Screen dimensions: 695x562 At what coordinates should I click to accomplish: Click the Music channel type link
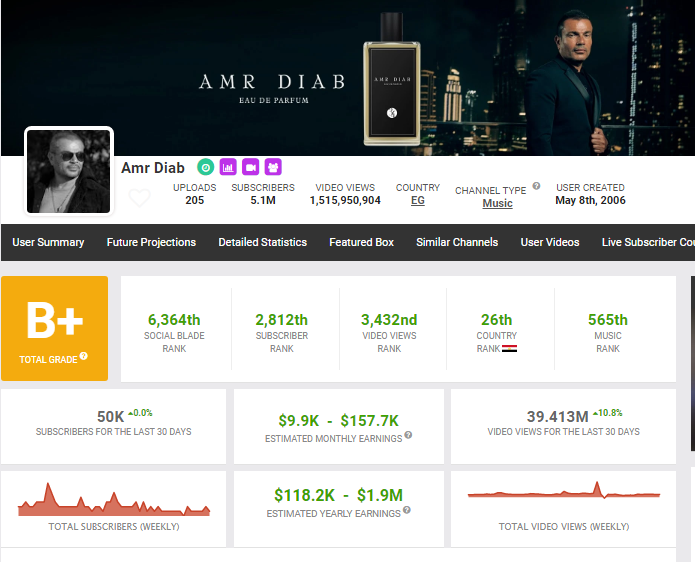click(497, 203)
